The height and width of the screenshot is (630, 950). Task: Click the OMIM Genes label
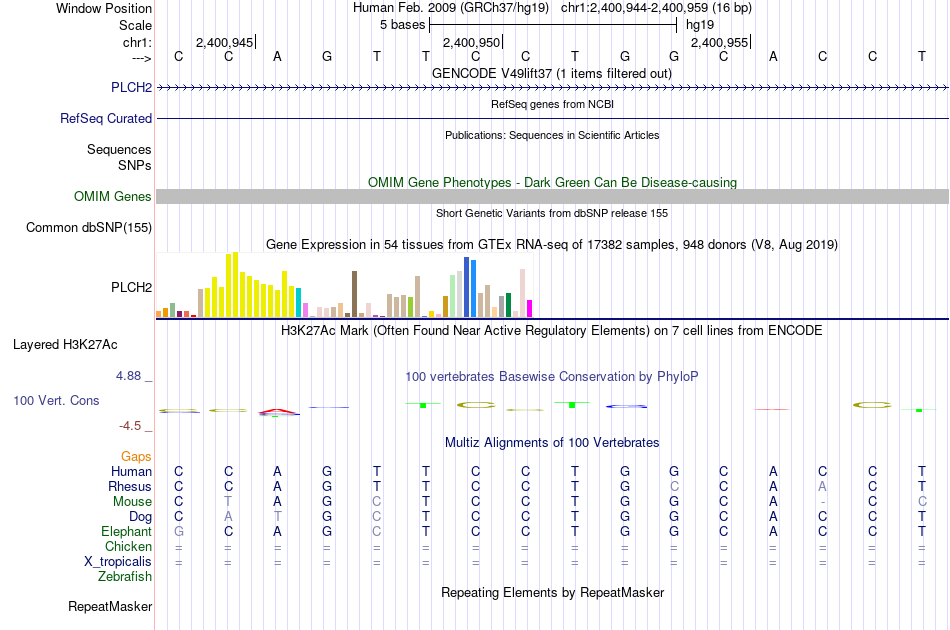tap(112, 196)
